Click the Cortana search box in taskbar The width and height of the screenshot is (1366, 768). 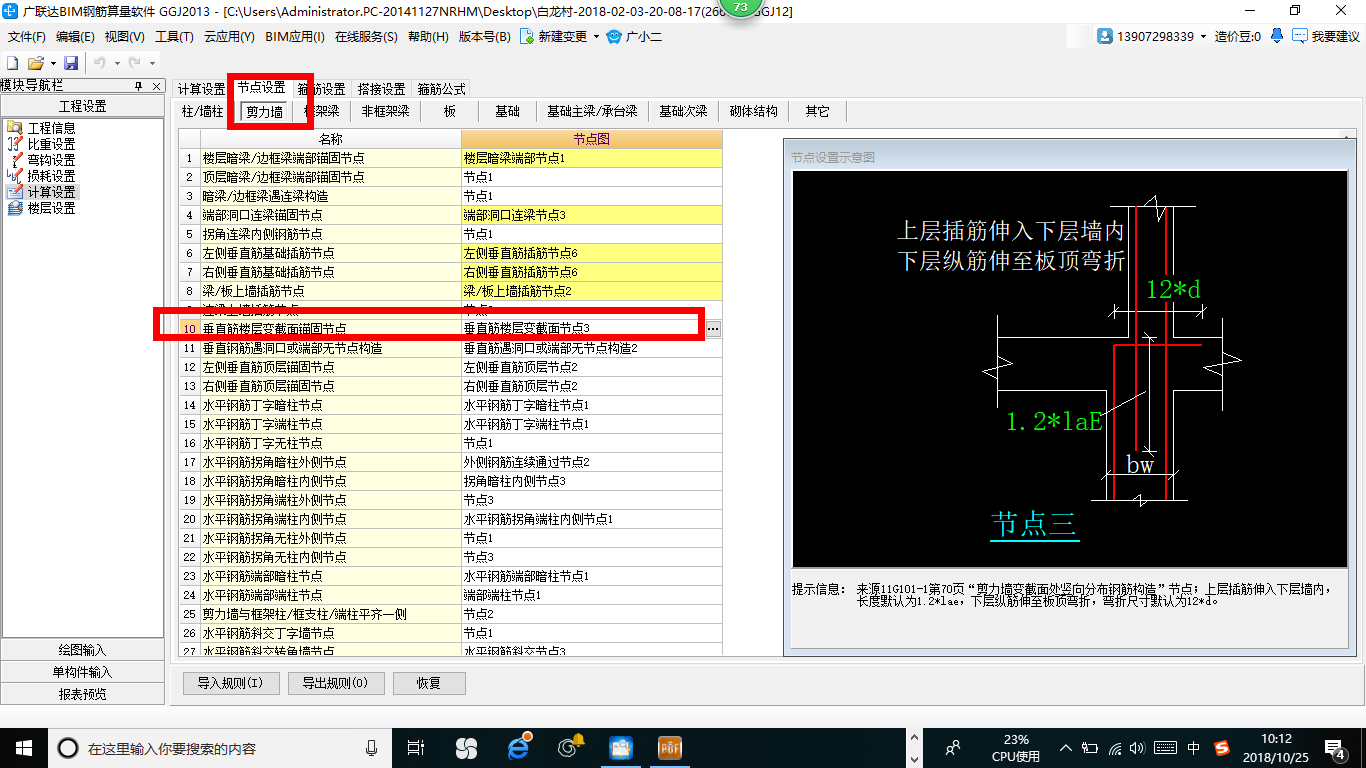coord(220,747)
